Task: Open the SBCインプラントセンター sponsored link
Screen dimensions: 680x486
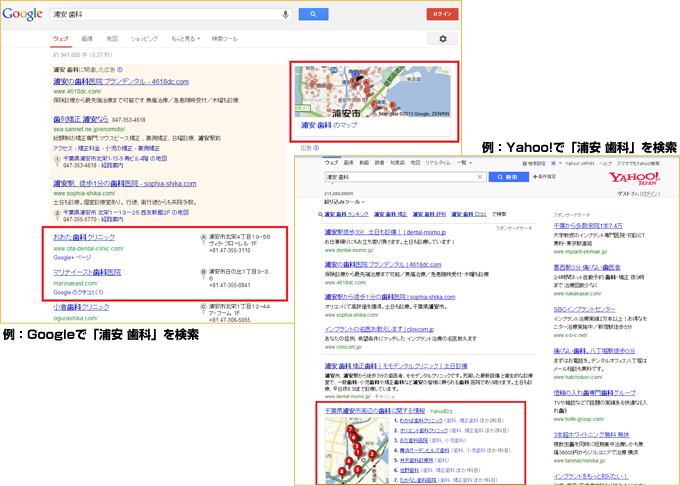Action: click(x=584, y=310)
